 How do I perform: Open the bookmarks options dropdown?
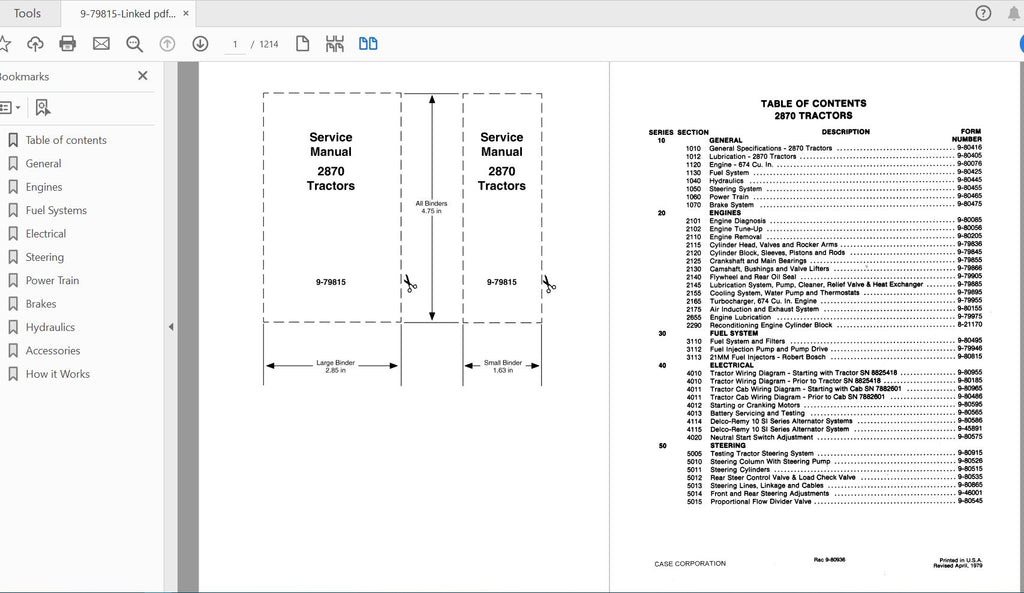(x=10, y=108)
